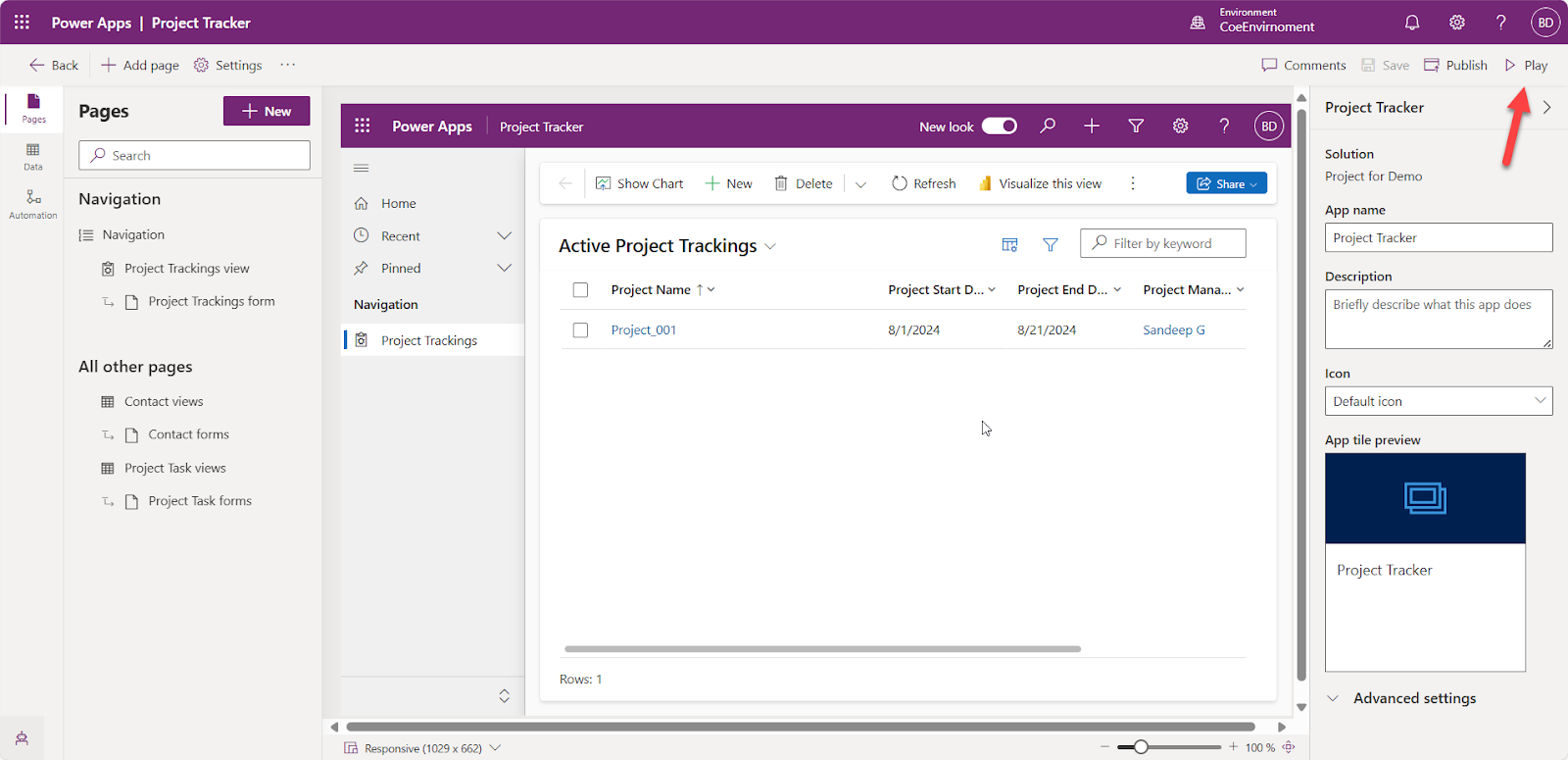The image size is (1568, 760).
Task: Click Visualize this view
Action: (1040, 183)
